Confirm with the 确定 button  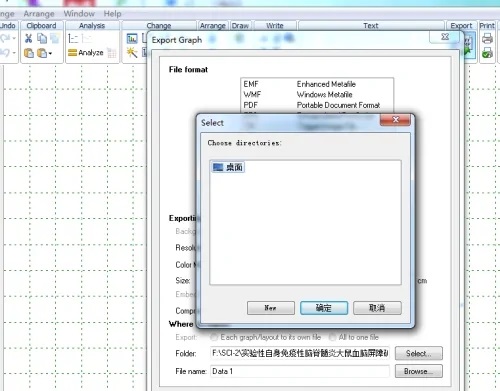pyautogui.click(x=324, y=308)
